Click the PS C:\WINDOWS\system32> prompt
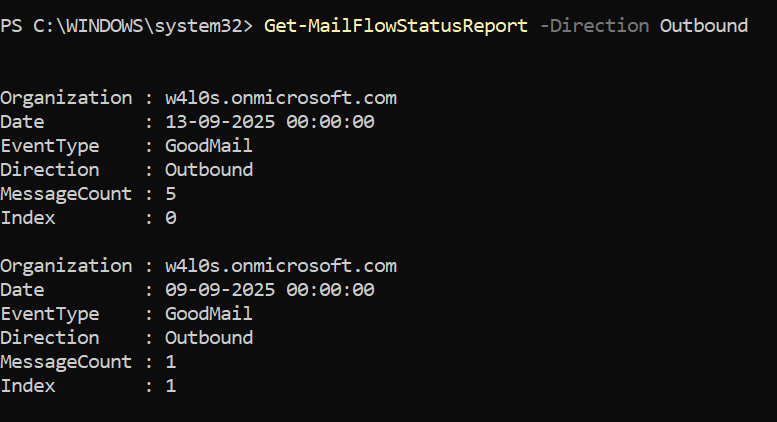 127,25
